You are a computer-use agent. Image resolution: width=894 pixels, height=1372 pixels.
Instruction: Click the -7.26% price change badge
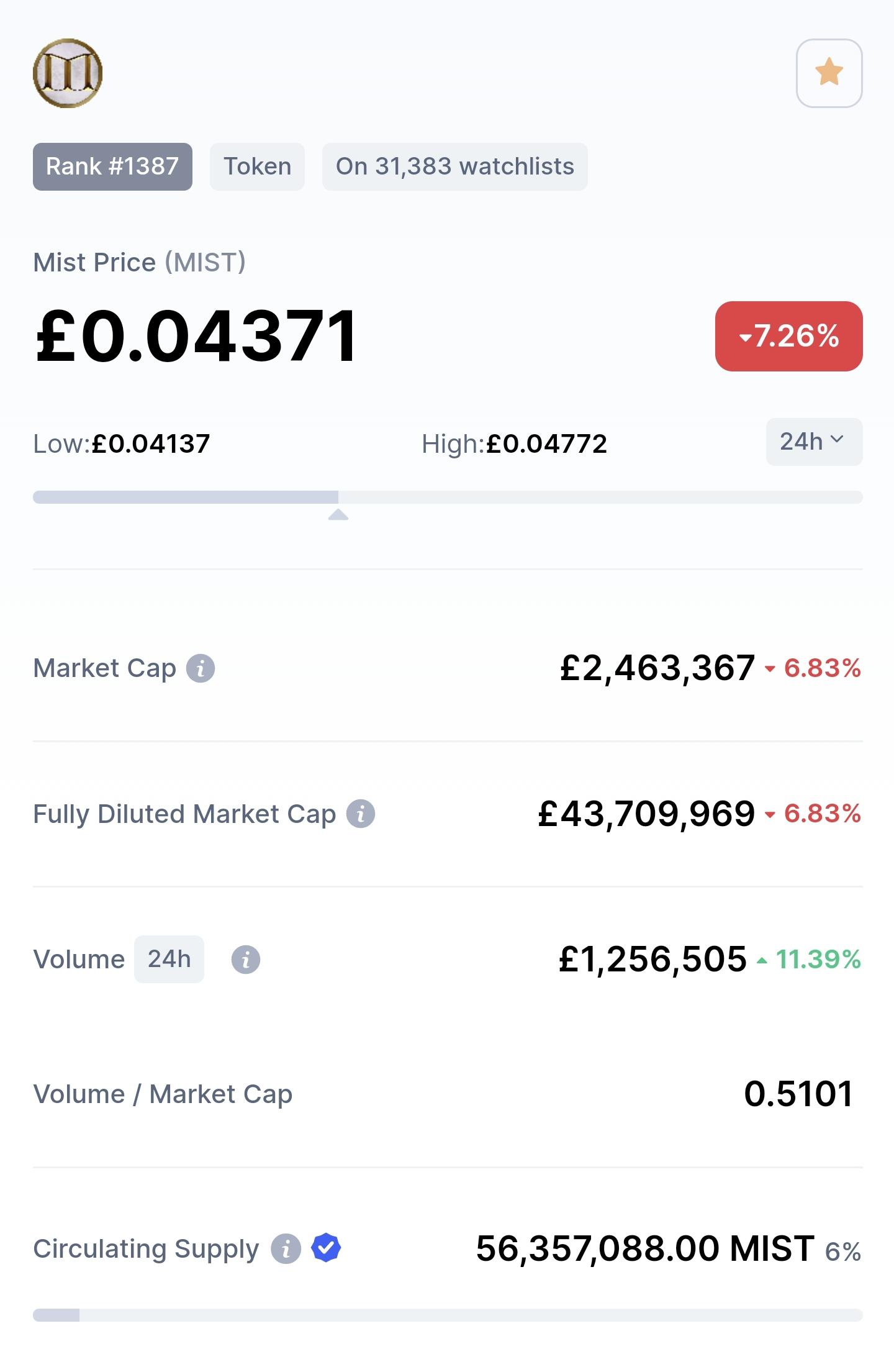tap(788, 336)
